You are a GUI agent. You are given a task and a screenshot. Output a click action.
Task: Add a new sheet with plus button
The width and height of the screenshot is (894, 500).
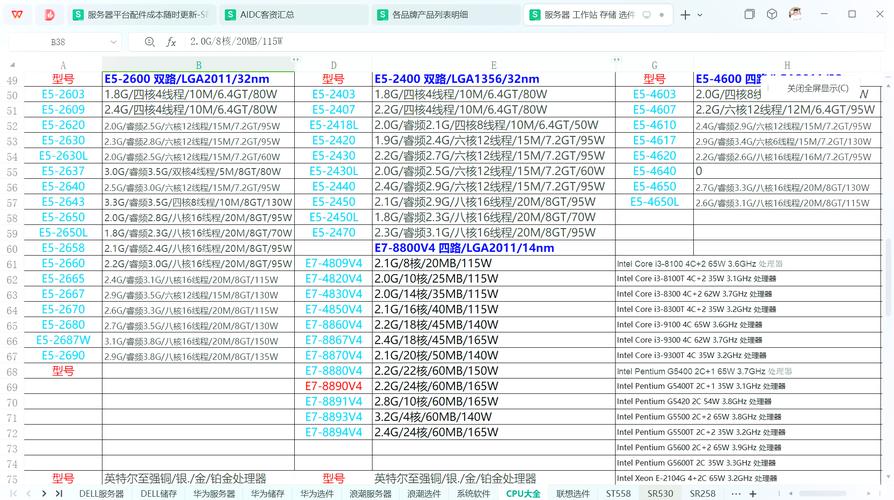753,493
